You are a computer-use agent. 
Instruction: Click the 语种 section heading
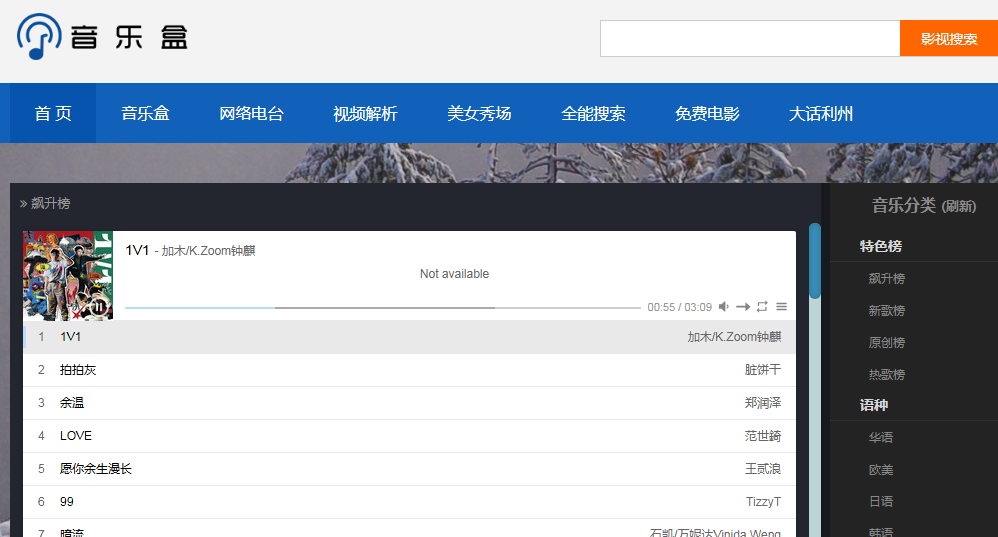[x=873, y=405]
